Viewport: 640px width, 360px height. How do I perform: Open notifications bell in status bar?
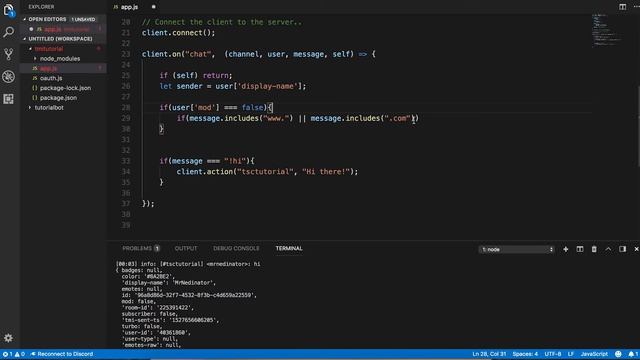tap(633, 354)
